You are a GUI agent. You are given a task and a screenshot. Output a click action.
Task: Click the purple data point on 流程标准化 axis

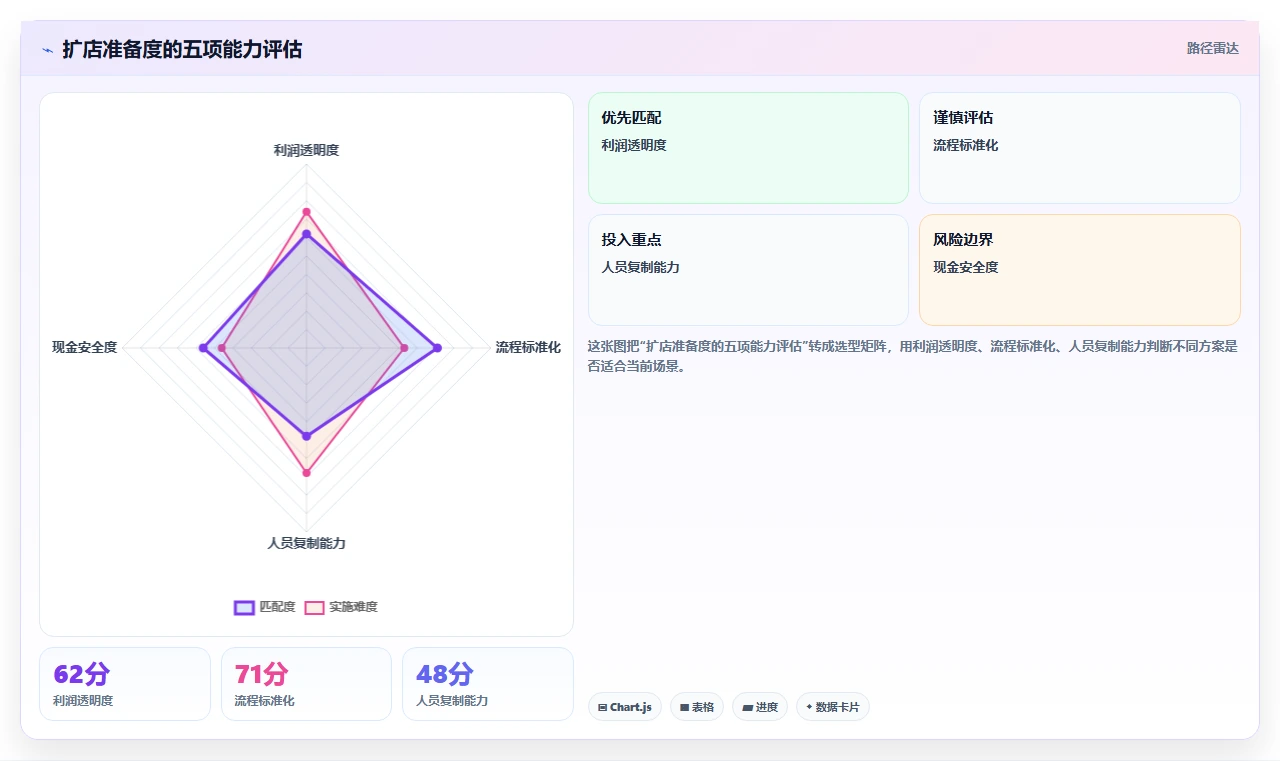point(437,348)
